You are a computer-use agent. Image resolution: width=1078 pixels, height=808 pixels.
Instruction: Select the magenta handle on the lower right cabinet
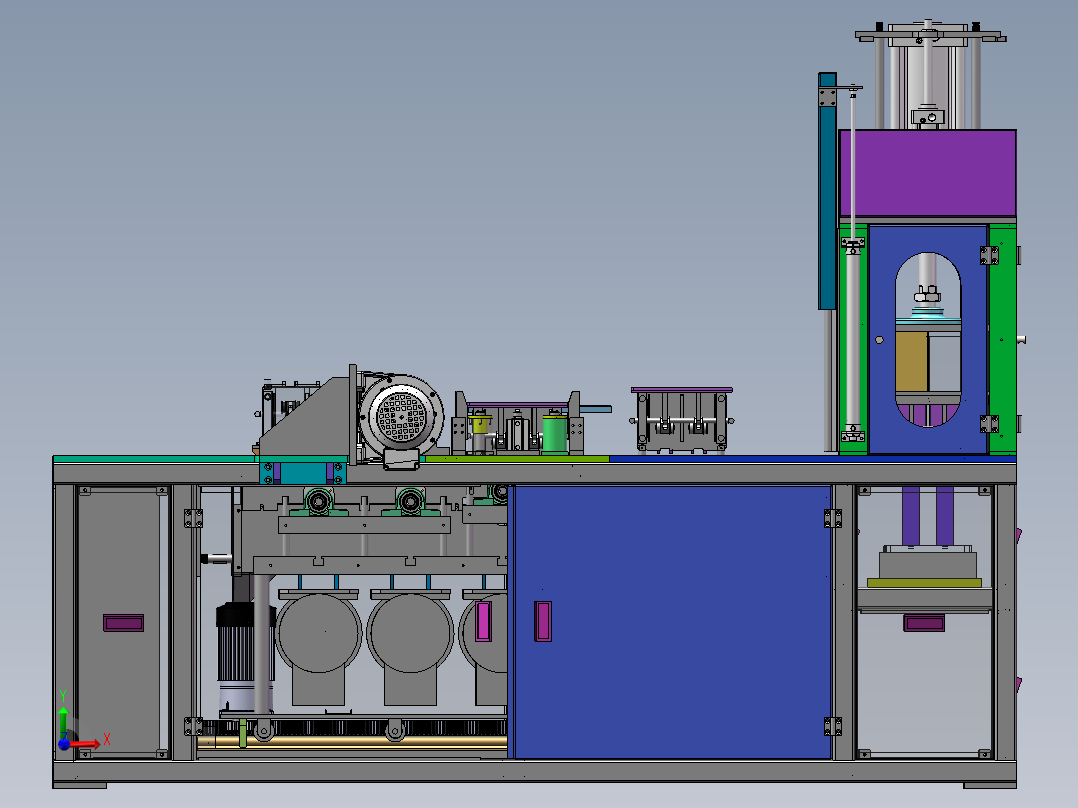(x=924, y=623)
